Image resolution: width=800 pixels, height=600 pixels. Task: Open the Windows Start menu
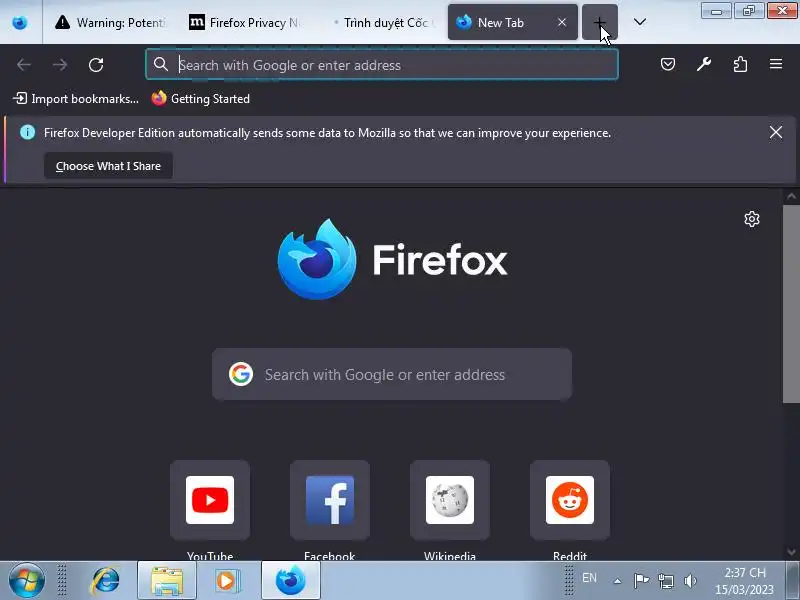coord(27,581)
